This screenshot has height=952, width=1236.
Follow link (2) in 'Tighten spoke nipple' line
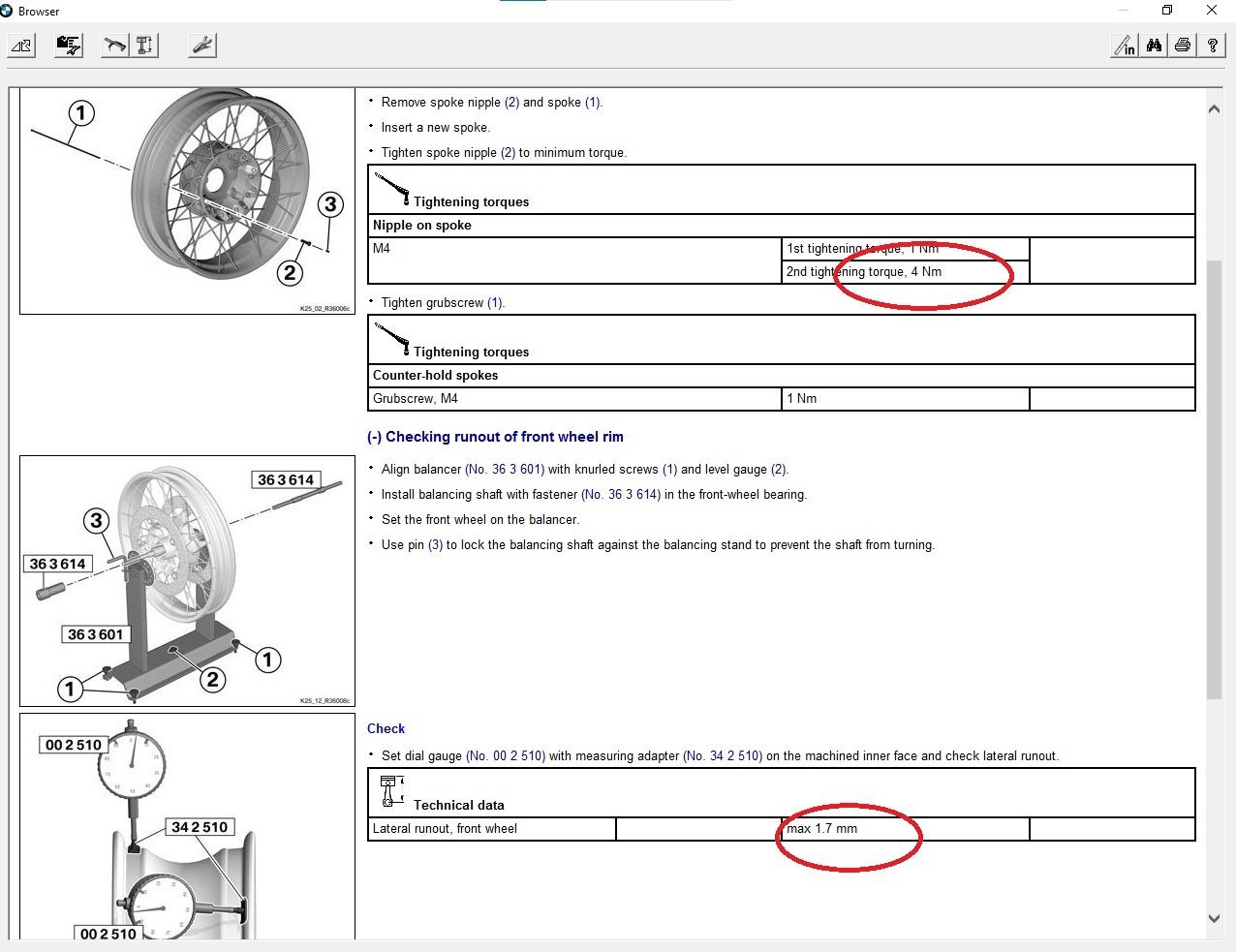tap(508, 153)
